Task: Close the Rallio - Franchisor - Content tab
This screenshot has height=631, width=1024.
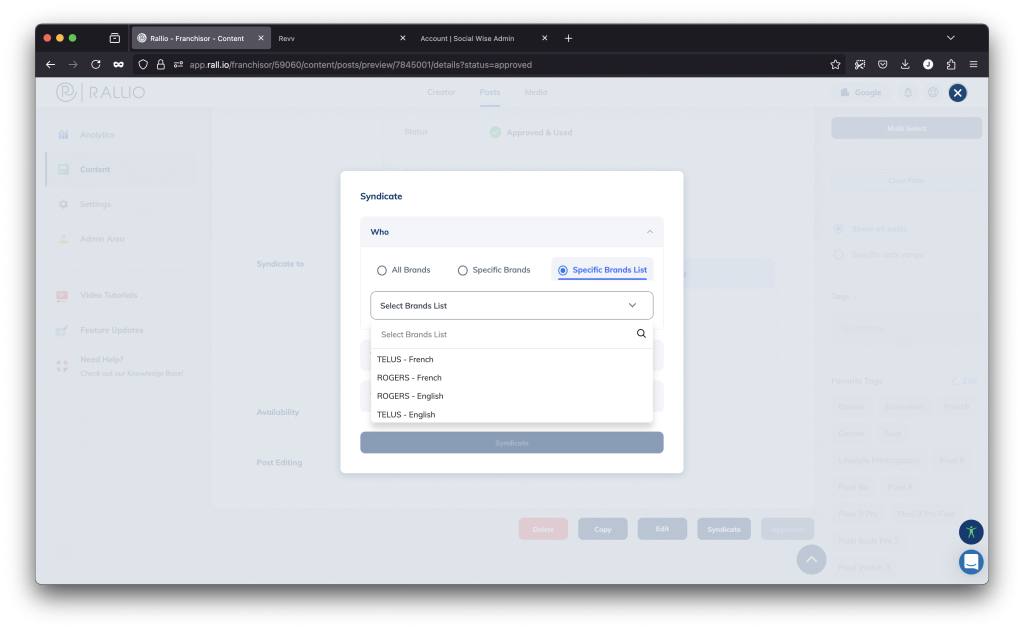Action: [x=261, y=39]
